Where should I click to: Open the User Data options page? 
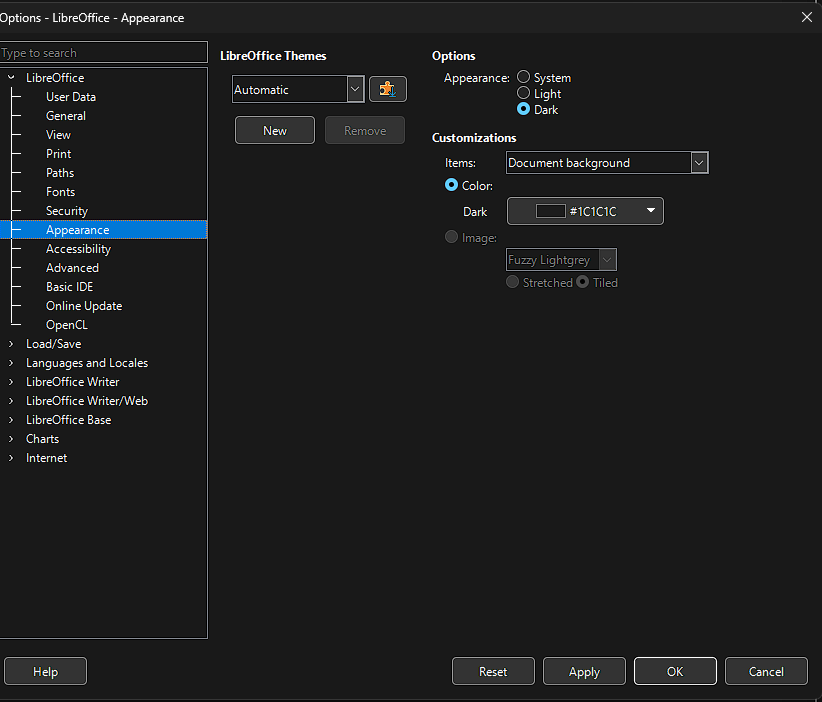click(71, 97)
